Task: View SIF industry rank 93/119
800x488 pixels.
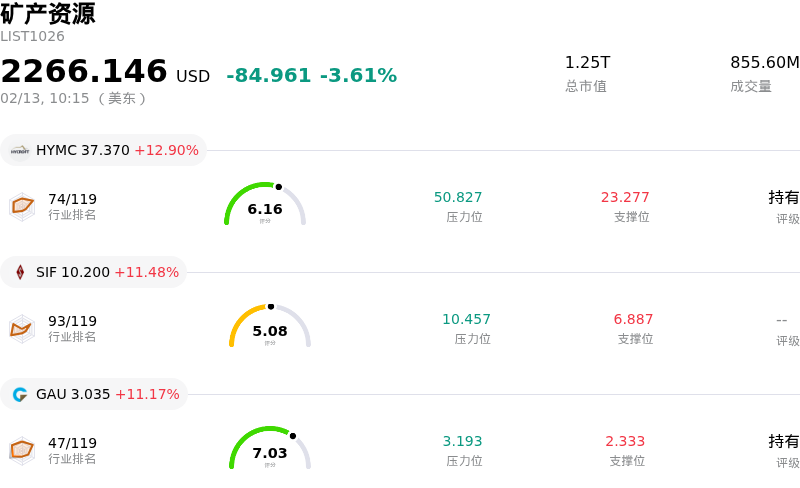Action: point(72,328)
